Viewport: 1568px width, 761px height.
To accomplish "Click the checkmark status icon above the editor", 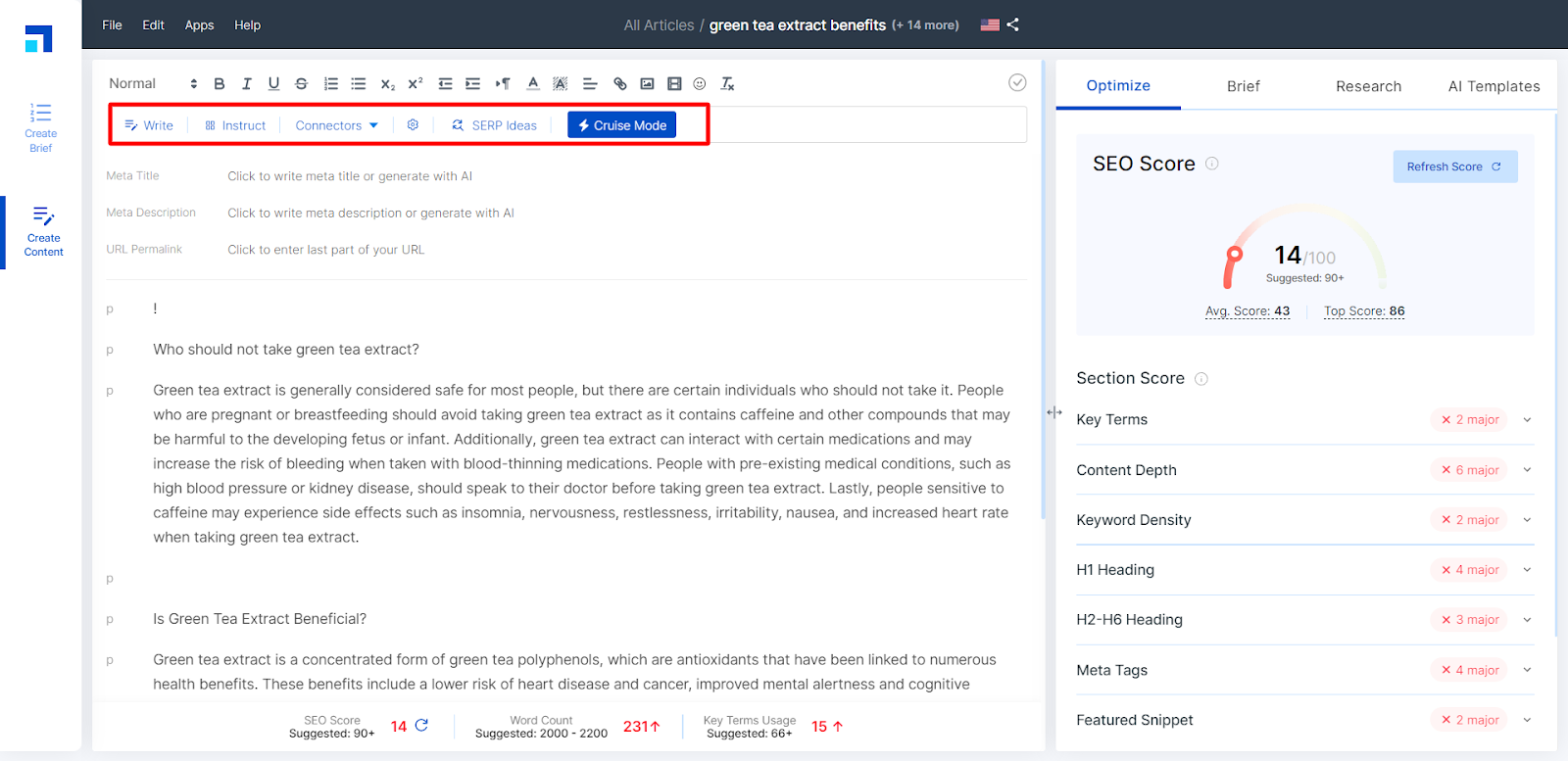I will [x=1017, y=82].
